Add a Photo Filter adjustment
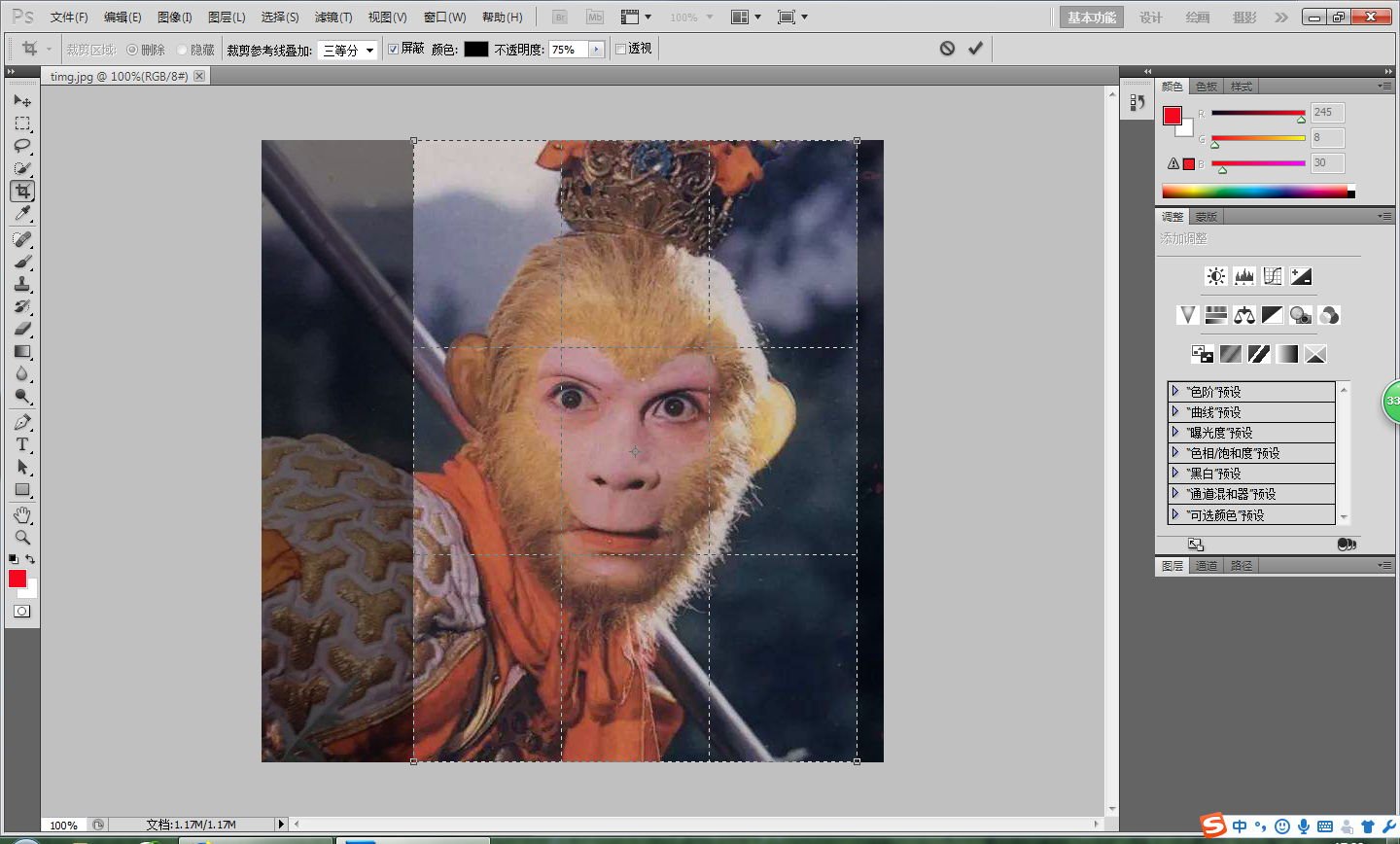Image resolution: width=1400 pixels, height=844 pixels. coord(1301,315)
